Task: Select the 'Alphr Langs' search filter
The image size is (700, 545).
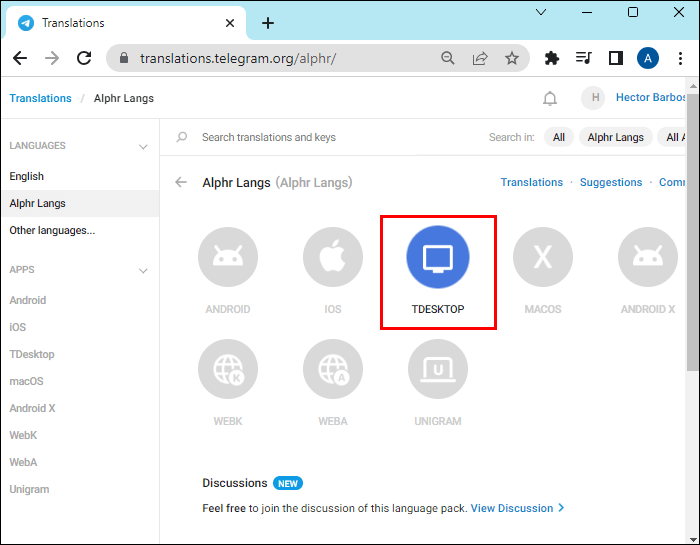Action: click(615, 137)
